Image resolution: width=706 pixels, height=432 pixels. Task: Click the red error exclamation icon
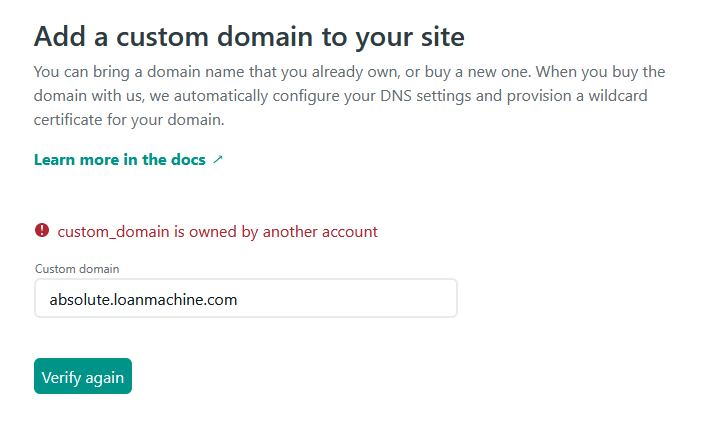[42, 230]
